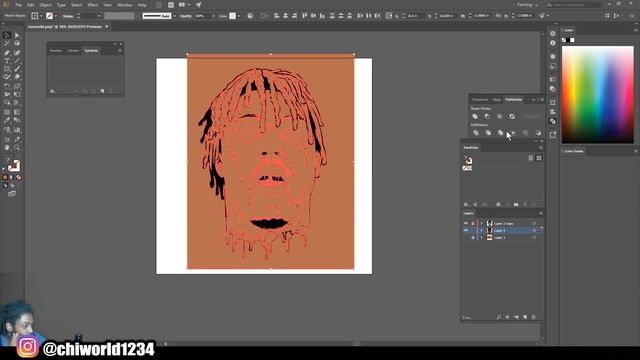640x360 pixels.
Task: Select the Rectangle tool
Action: point(7,69)
